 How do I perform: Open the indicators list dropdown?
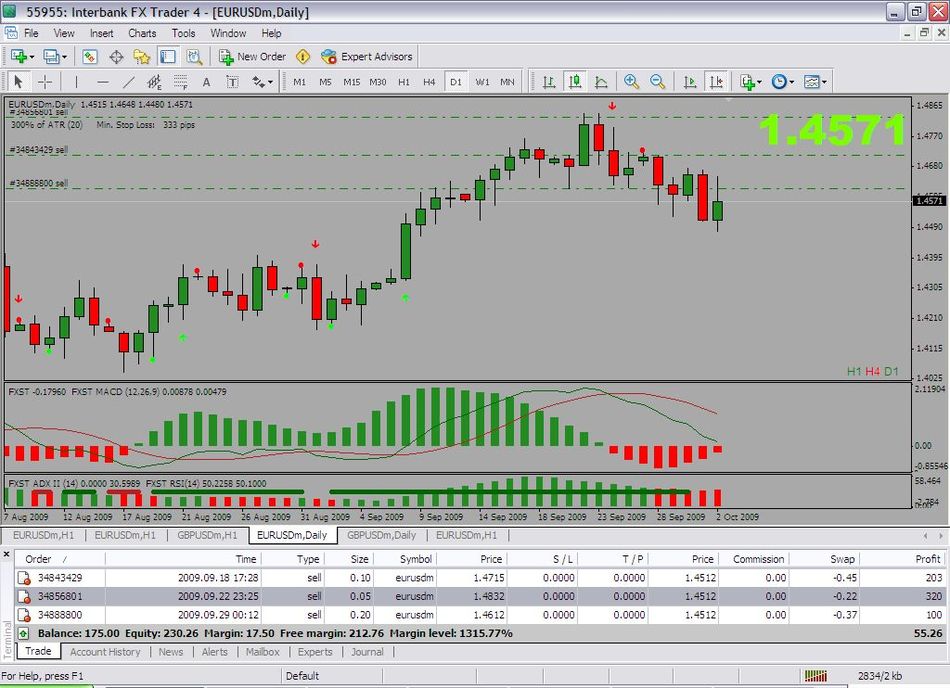pos(751,82)
